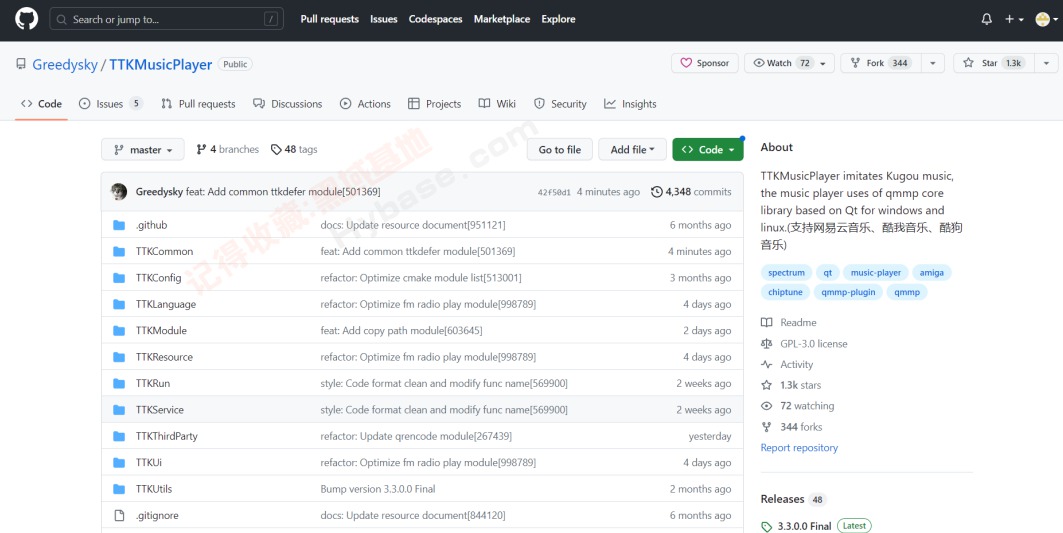Switch to the Issues tab
Screen dimensions: 1063x533
coord(111,104)
